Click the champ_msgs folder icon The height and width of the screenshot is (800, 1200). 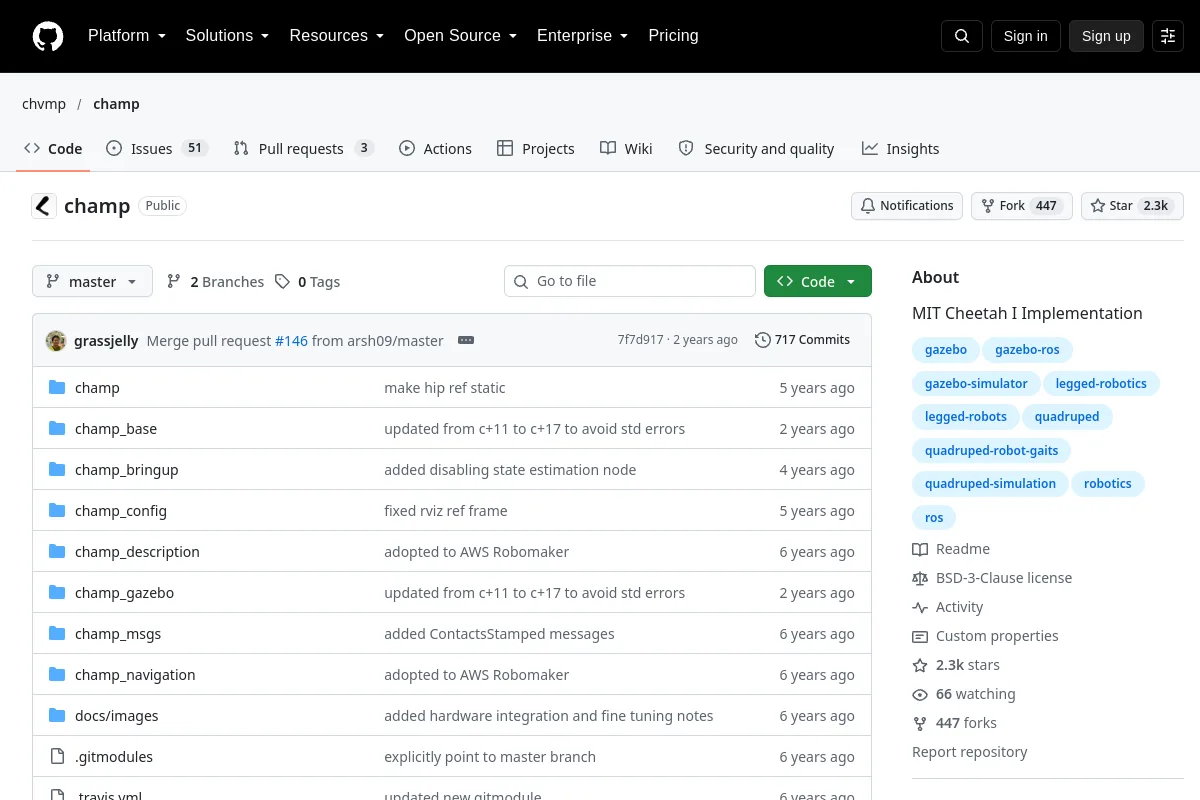tap(57, 633)
